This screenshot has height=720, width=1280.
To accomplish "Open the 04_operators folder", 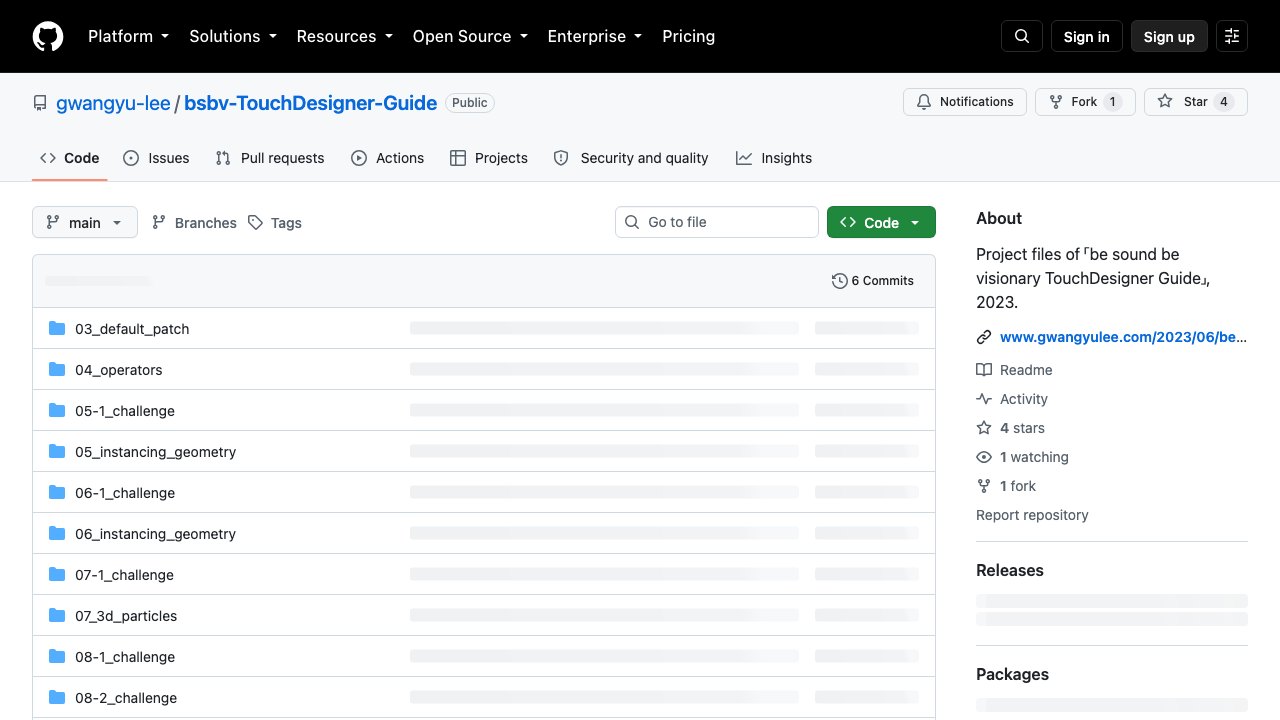I will [119, 370].
